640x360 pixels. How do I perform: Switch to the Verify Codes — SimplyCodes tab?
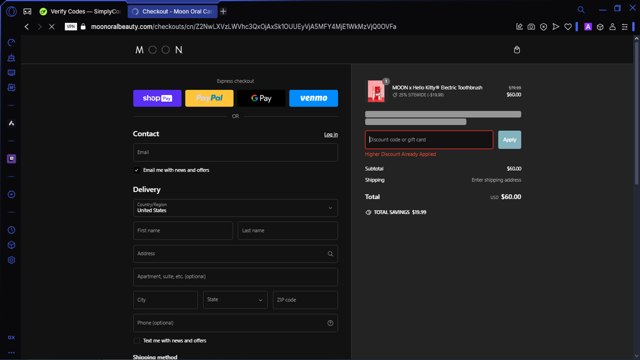81,11
